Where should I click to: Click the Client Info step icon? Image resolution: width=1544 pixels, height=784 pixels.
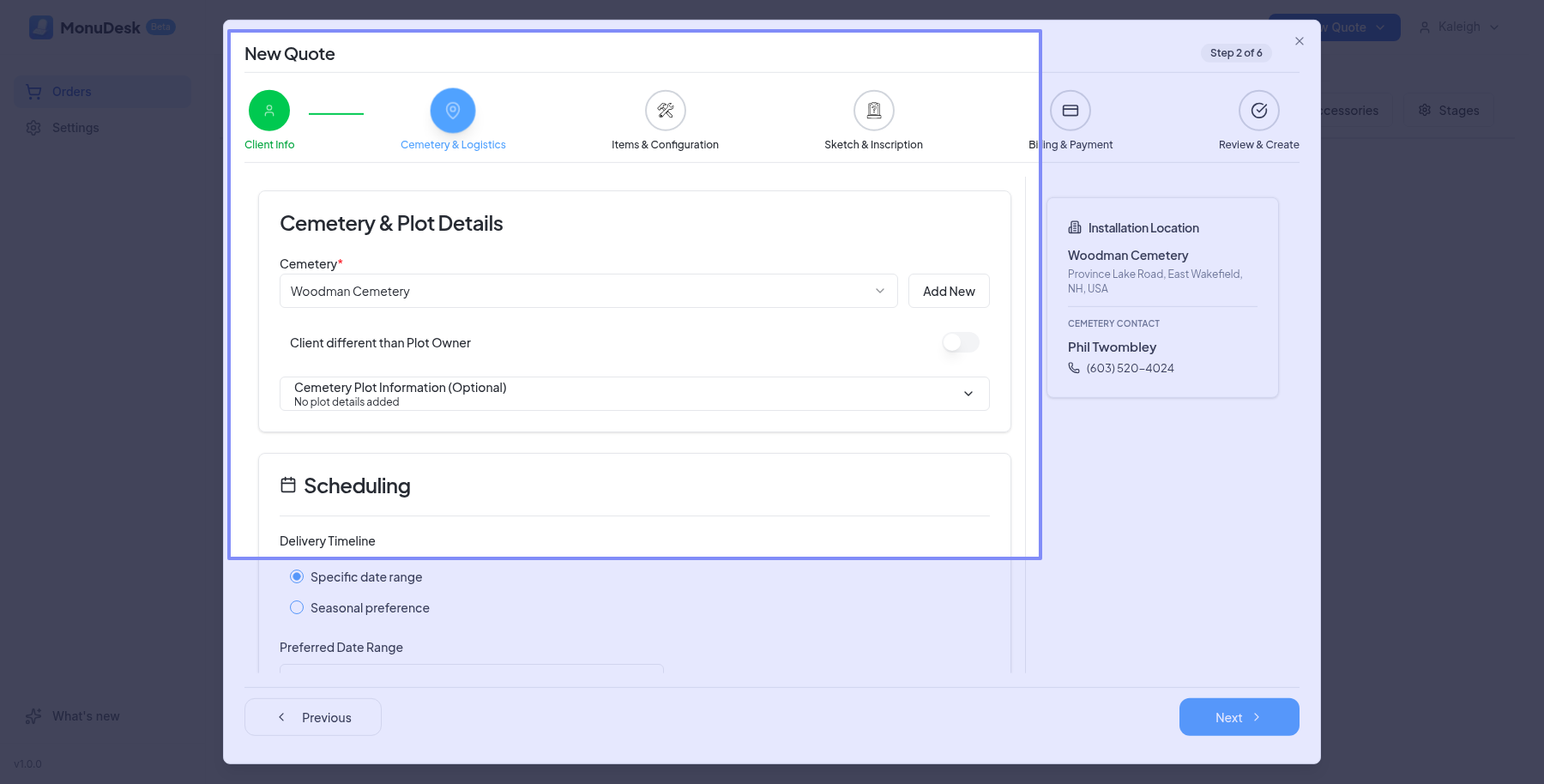269,111
